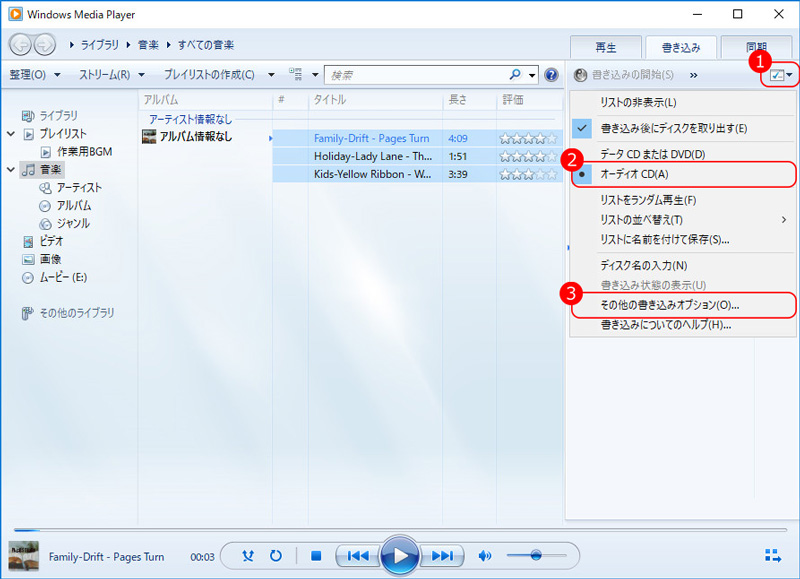Go back with the back arrow

[x=21, y=45]
